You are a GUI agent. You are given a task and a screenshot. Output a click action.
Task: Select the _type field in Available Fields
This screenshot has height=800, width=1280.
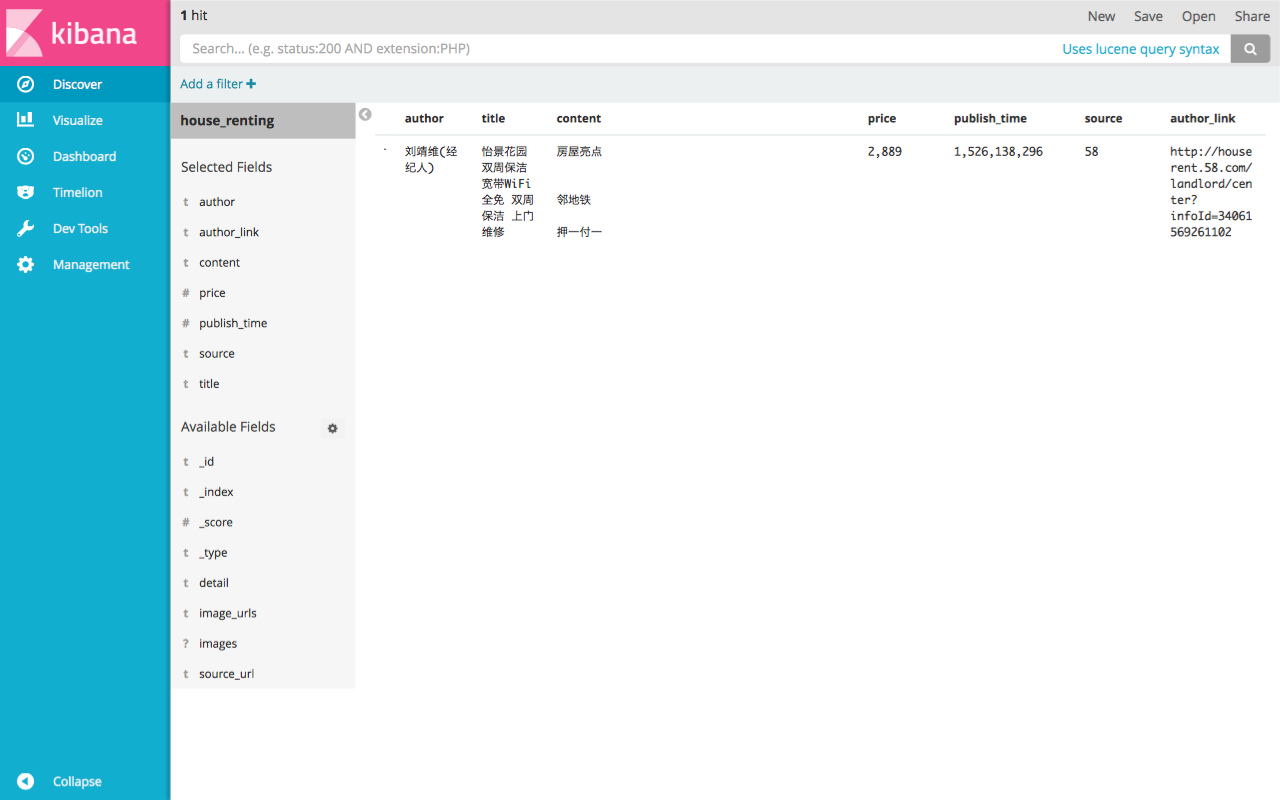(213, 553)
